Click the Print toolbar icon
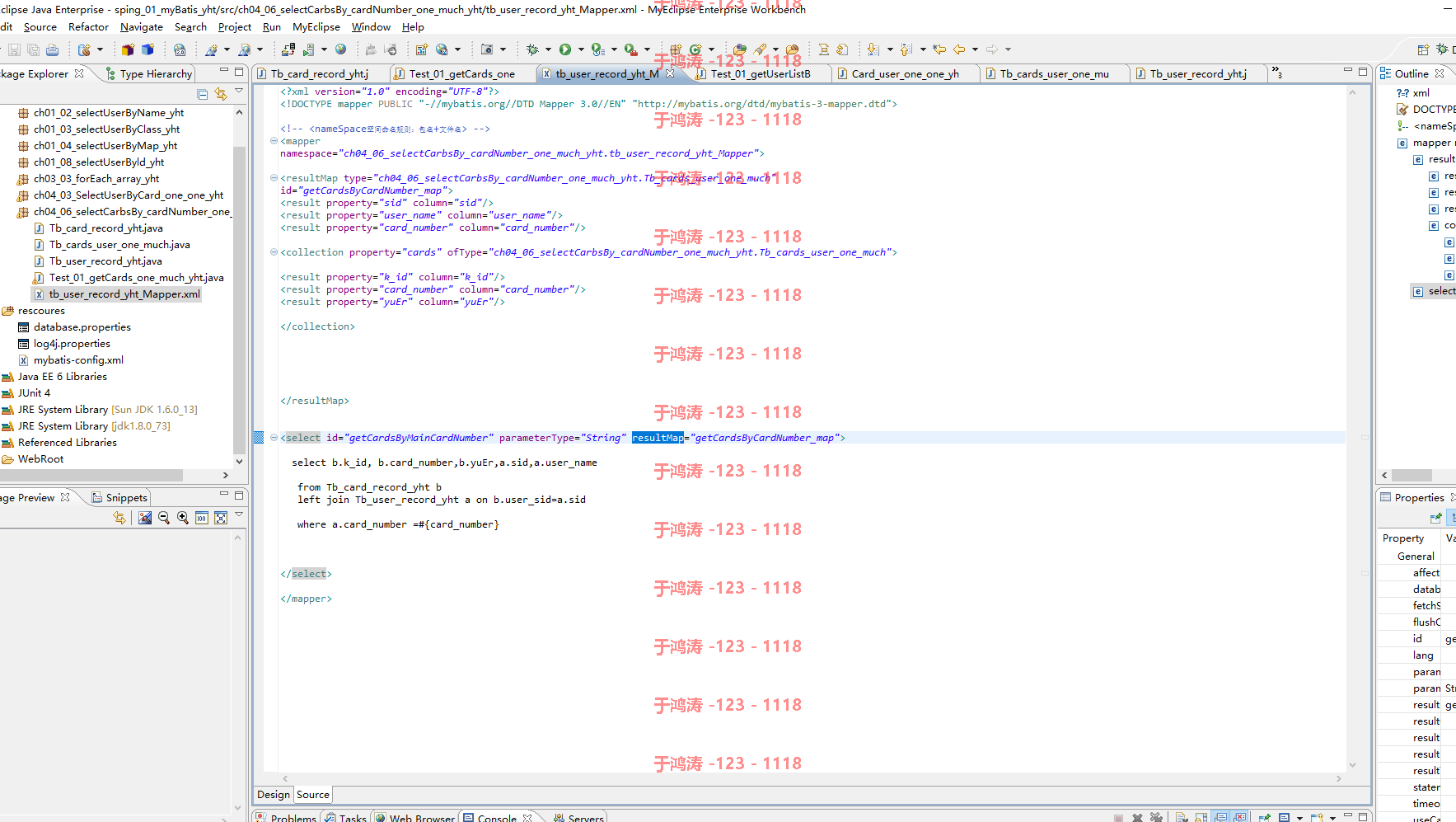The width and height of the screenshot is (1456, 822). 52,50
